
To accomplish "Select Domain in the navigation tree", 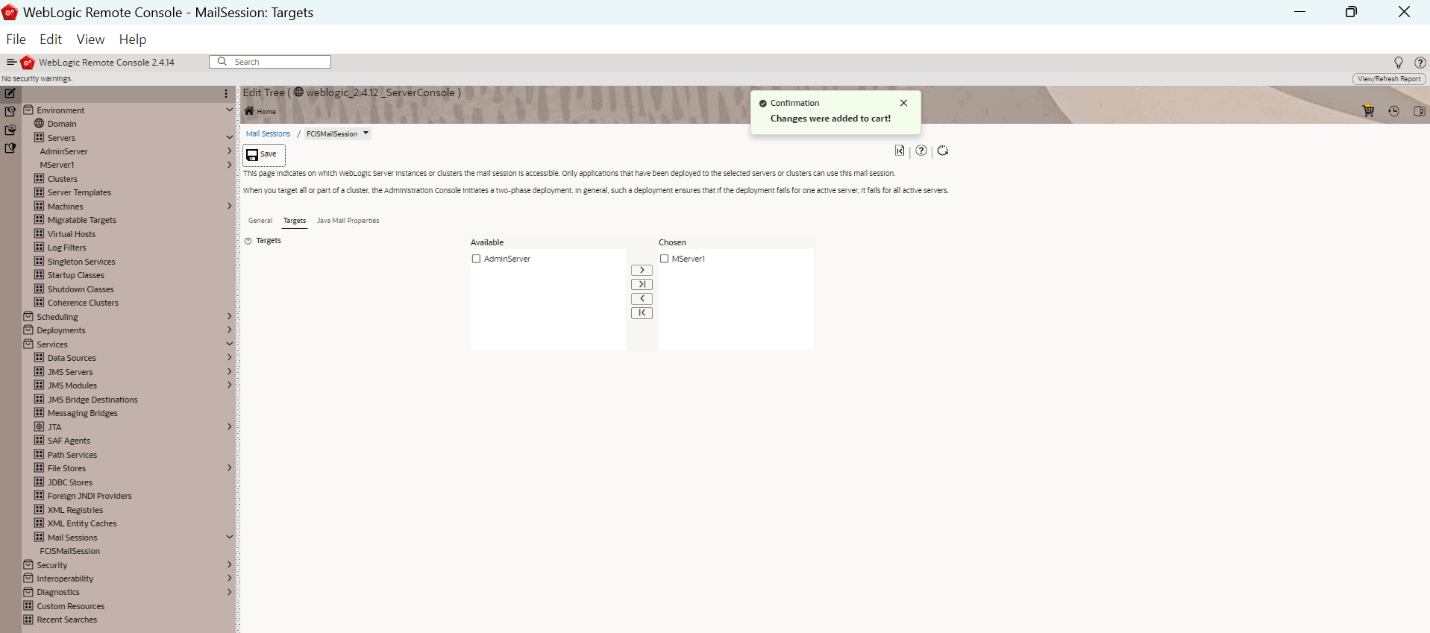I will coord(62,124).
